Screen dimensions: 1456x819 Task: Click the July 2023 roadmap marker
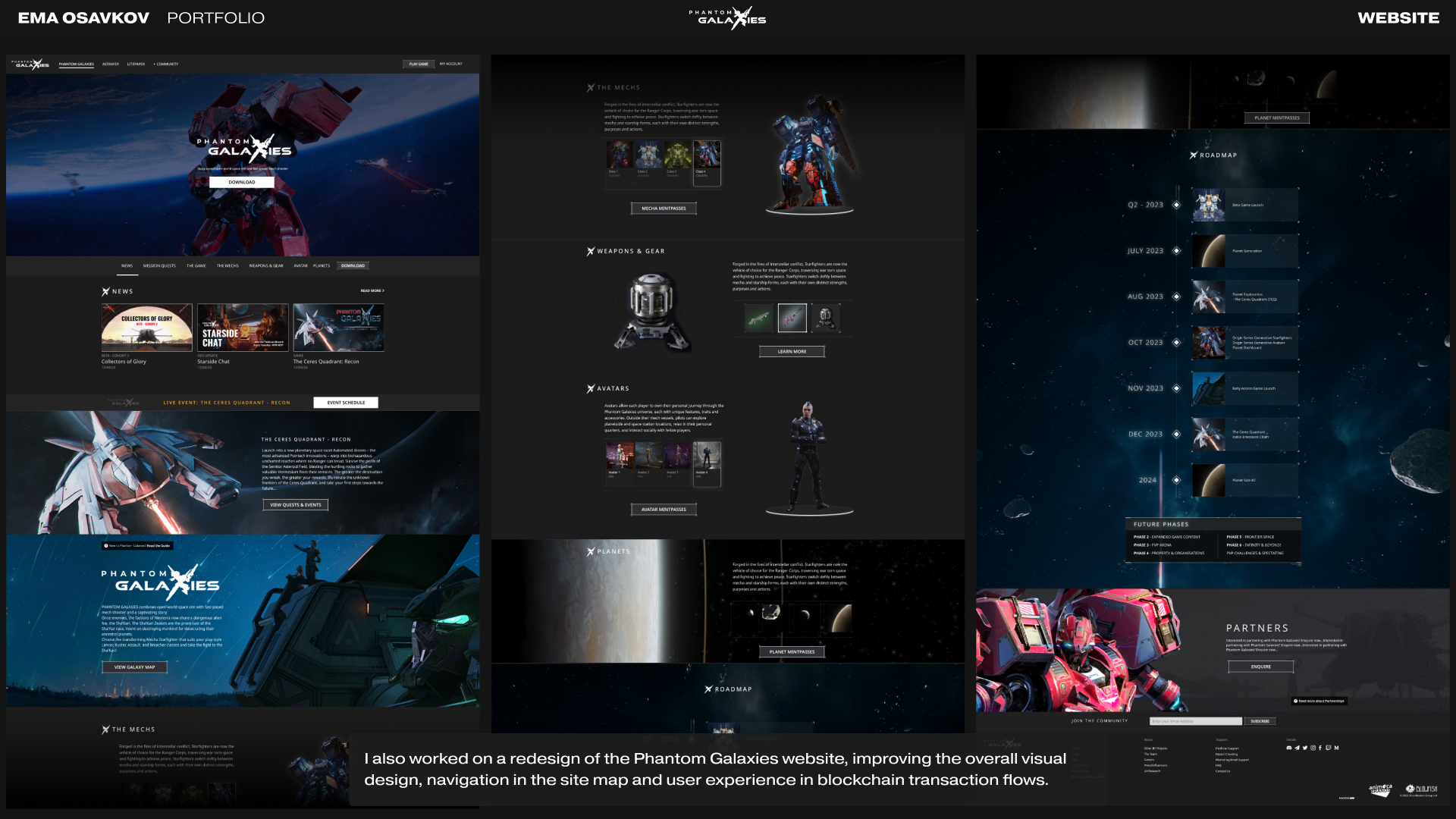[x=1176, y=251]
